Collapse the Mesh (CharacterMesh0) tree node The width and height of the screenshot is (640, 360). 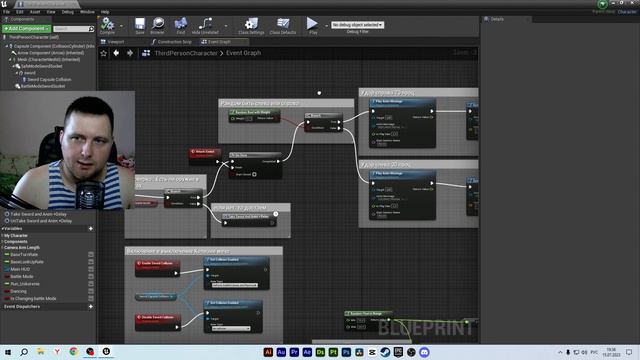click(10, 60)
